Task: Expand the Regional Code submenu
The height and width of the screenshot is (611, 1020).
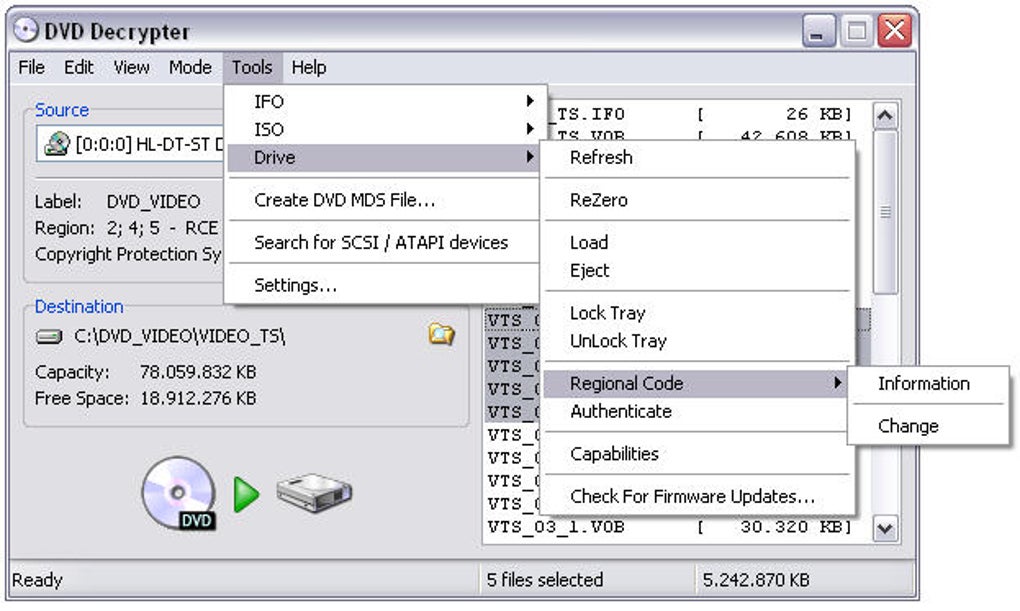Action: (697, 384)
